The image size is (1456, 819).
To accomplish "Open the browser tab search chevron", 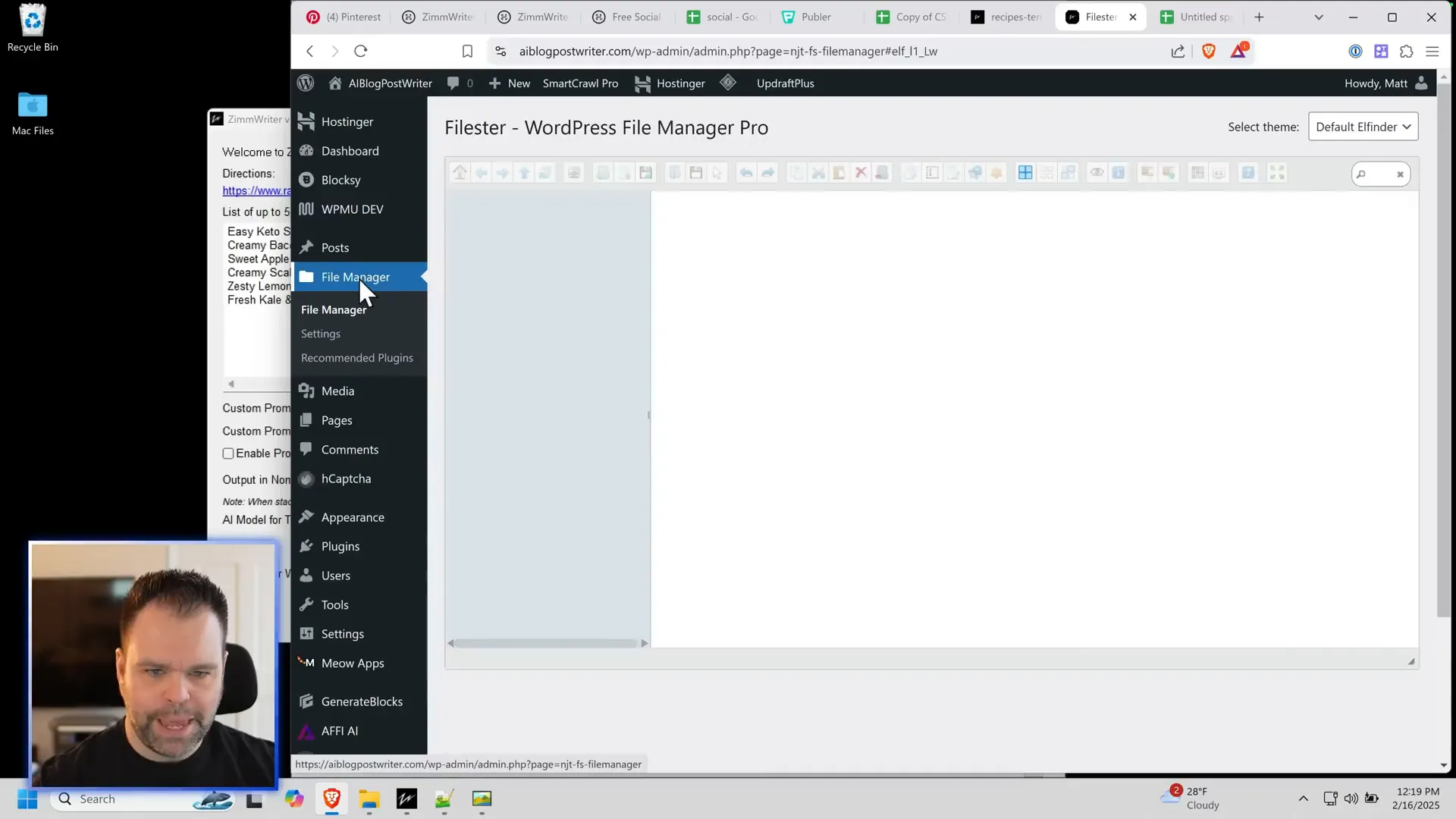I will [1319, 17].
